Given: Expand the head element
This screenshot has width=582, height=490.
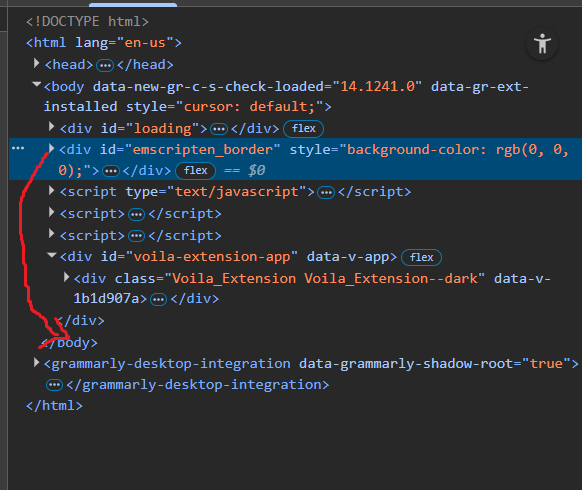Looking at the screenshot, I should point(36,63).
